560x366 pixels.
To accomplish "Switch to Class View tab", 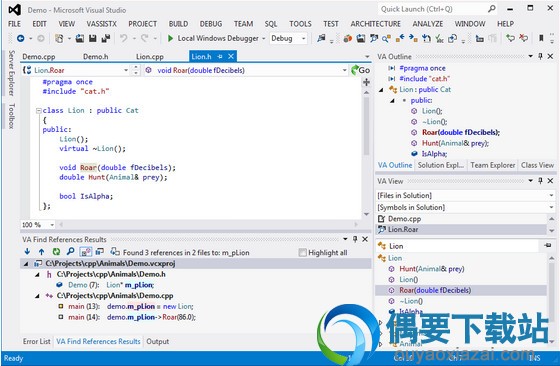I will click(x=537, y=165).
